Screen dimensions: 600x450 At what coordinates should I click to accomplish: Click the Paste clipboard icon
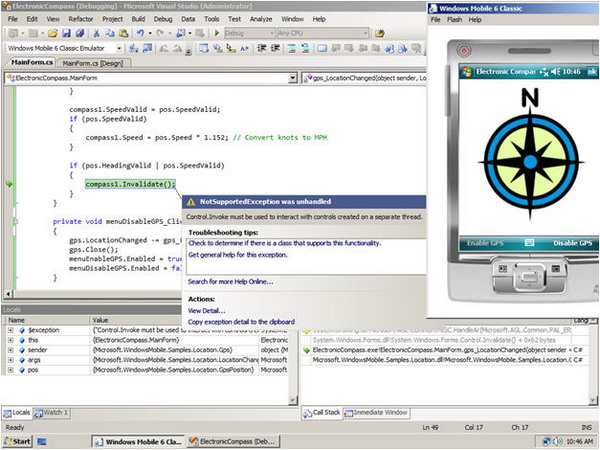click(123, 33)
